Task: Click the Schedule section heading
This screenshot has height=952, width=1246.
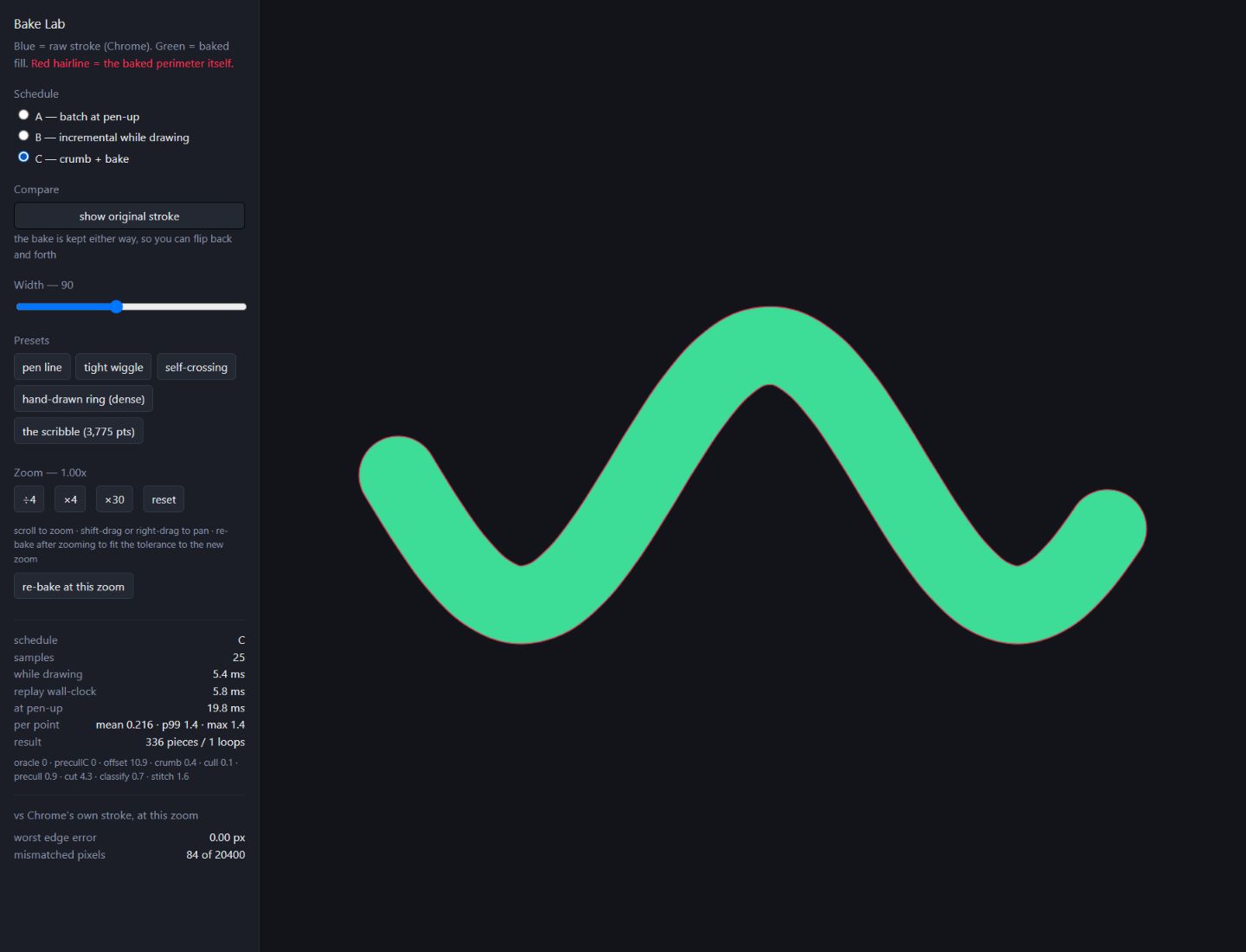Action: [36, 93]
